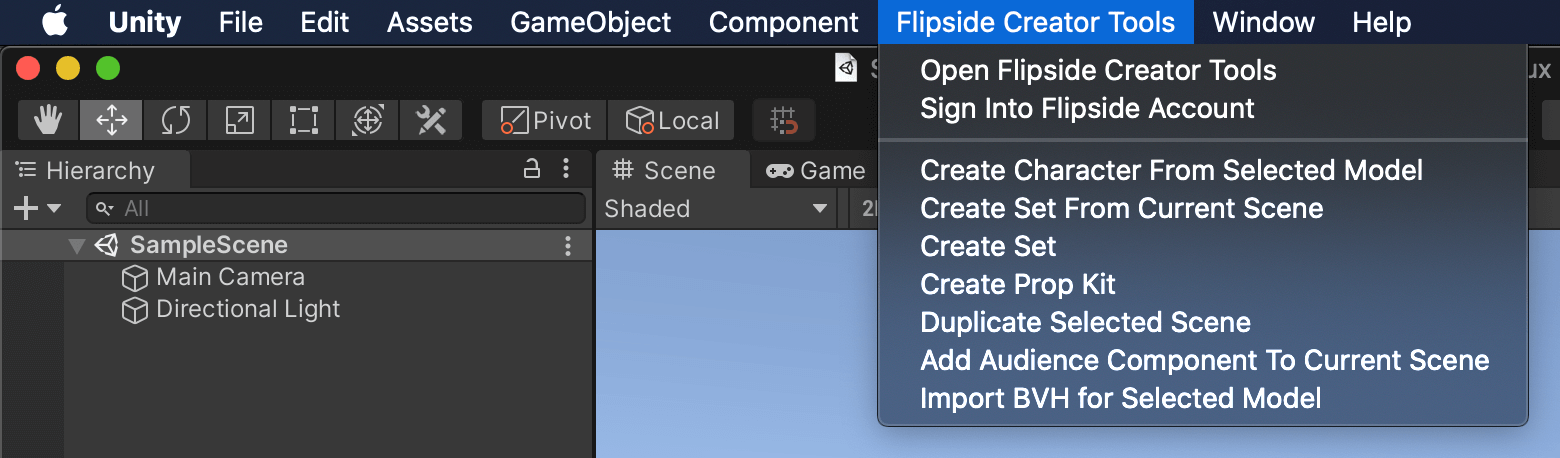The height and width of the screenshot is (458, 1560).
Task: Open the Shaded draw mode dropdown
Action: click(x=717, y=208)
